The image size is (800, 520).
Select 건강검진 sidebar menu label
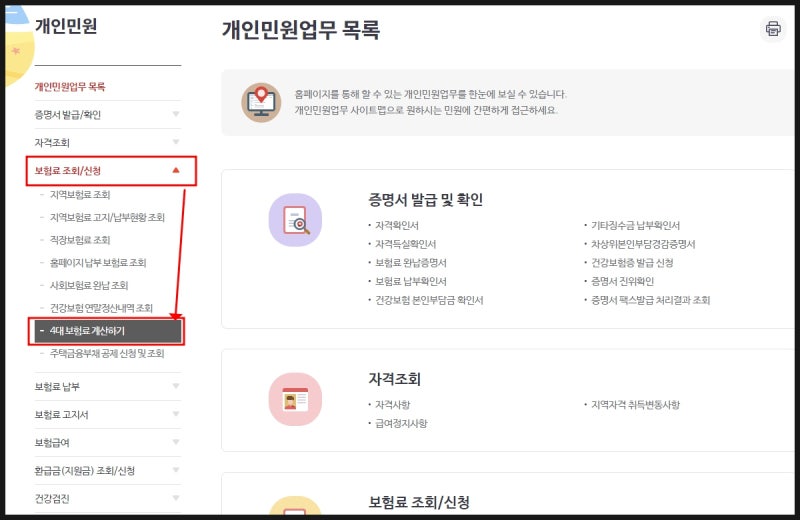click(x=52, y=499)
